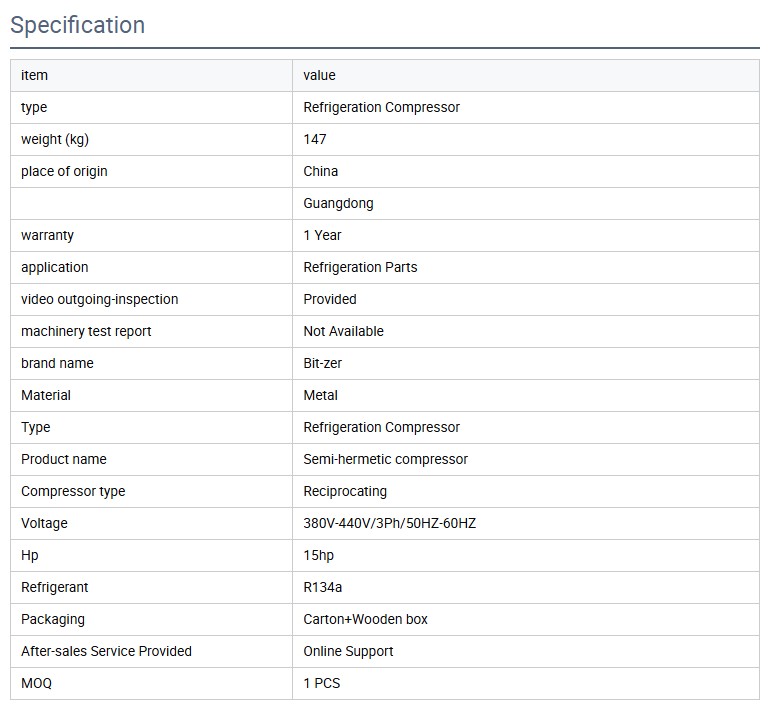This screenshot has height=710, width=770.
Task: Click the 'video outgoing-inspection' label
Action: point(99,299)
